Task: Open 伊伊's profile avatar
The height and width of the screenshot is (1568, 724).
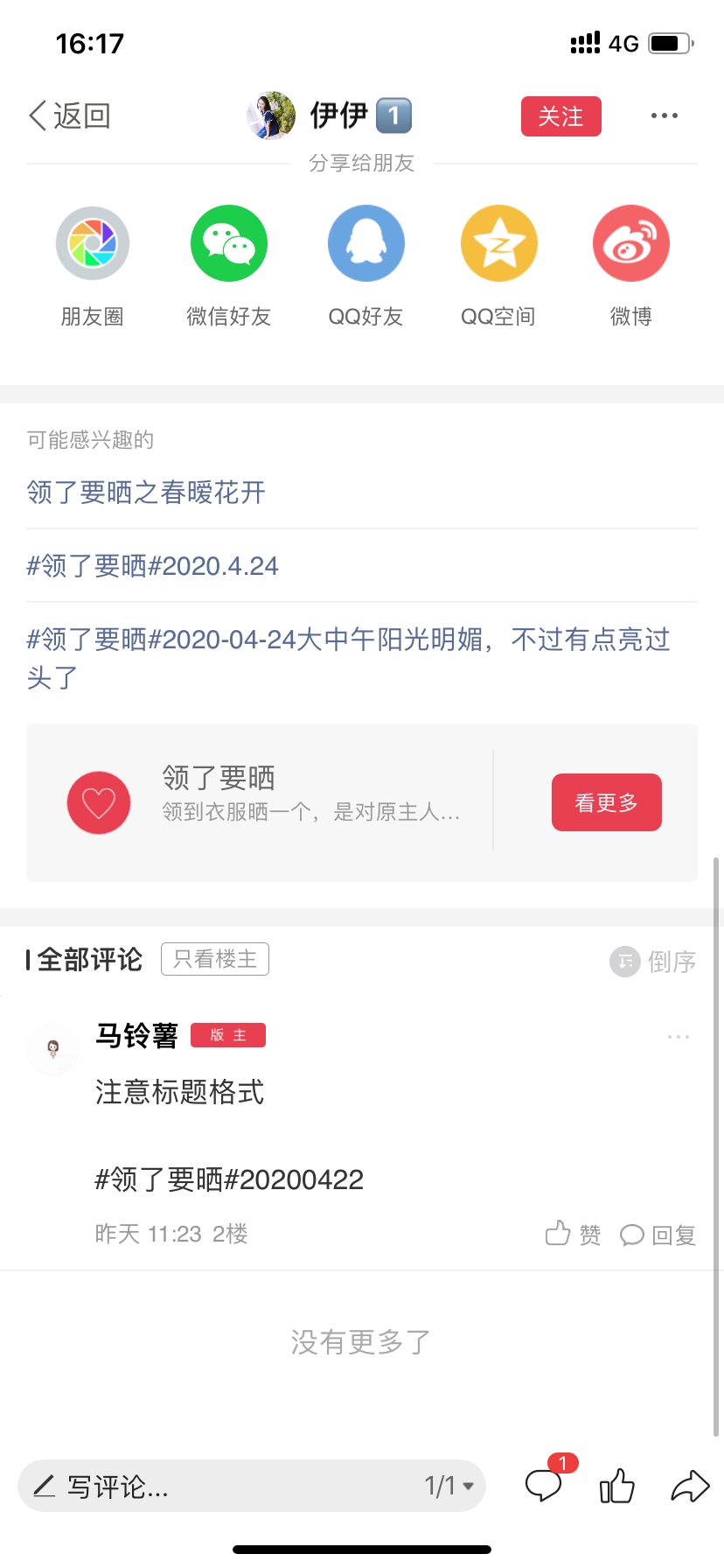Action: click(271, 115)
